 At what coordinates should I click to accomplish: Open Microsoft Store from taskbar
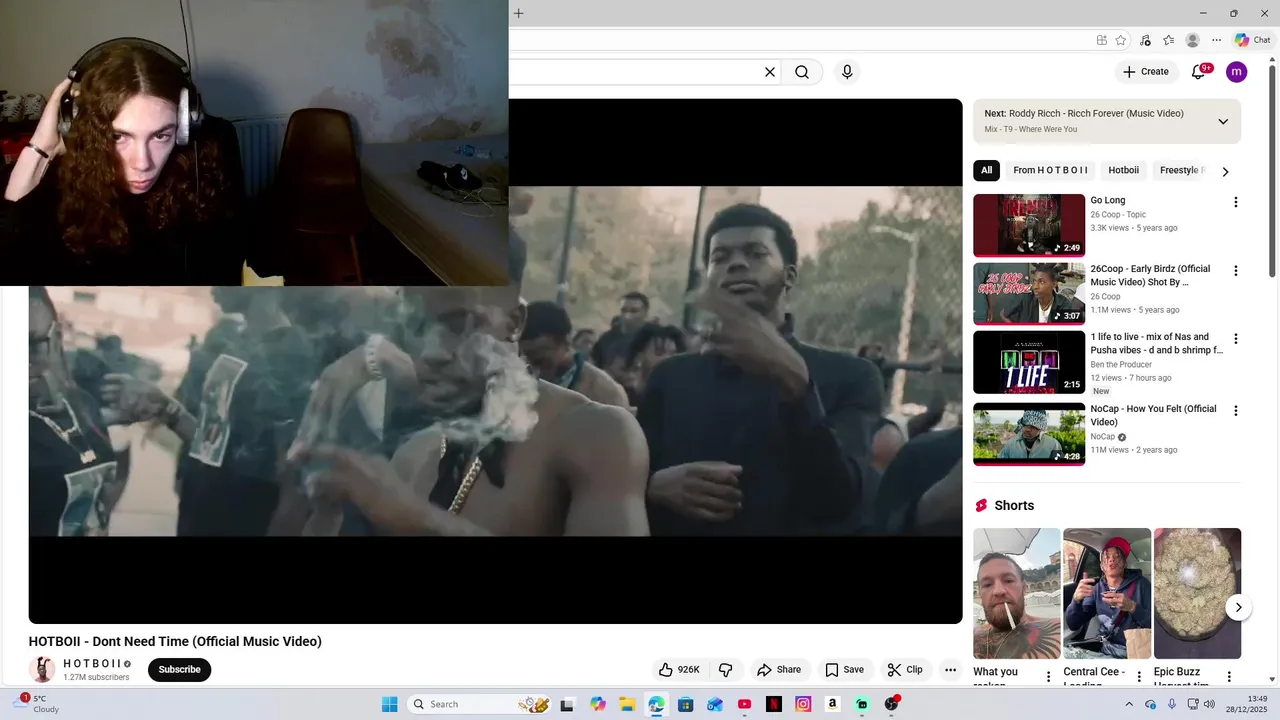click(685, 704)
